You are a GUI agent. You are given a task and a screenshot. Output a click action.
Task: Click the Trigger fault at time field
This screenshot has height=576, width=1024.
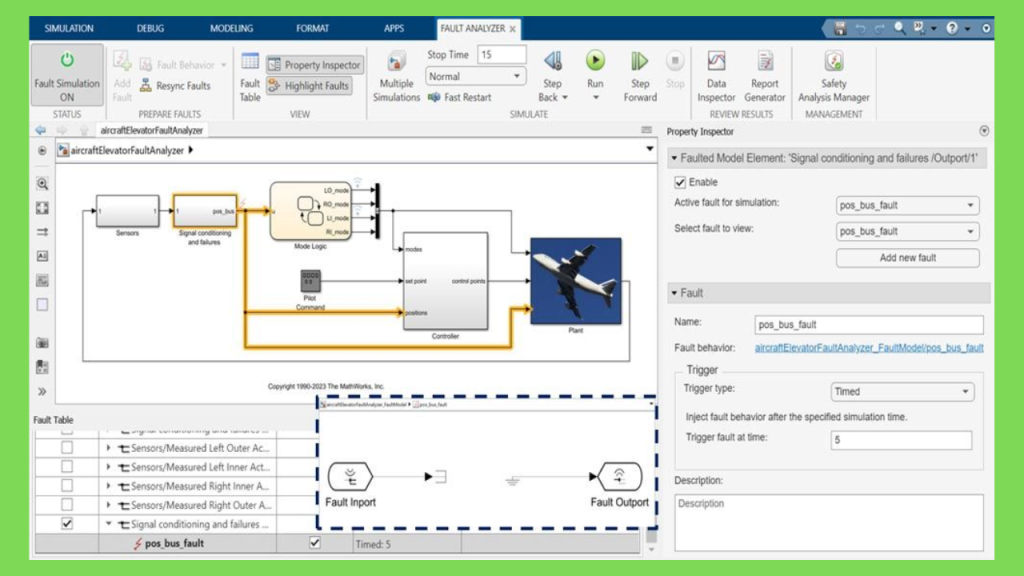tap(901, 440)
